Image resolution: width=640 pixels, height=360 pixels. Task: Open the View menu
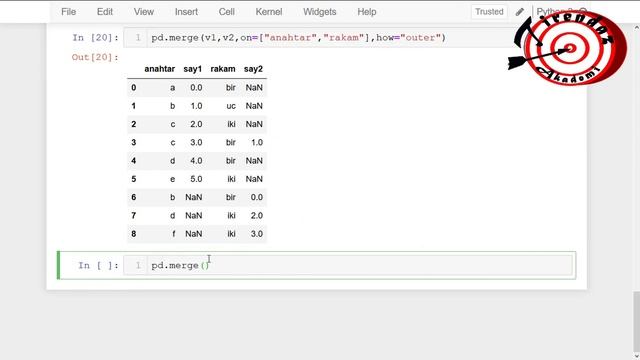point(144,12)
